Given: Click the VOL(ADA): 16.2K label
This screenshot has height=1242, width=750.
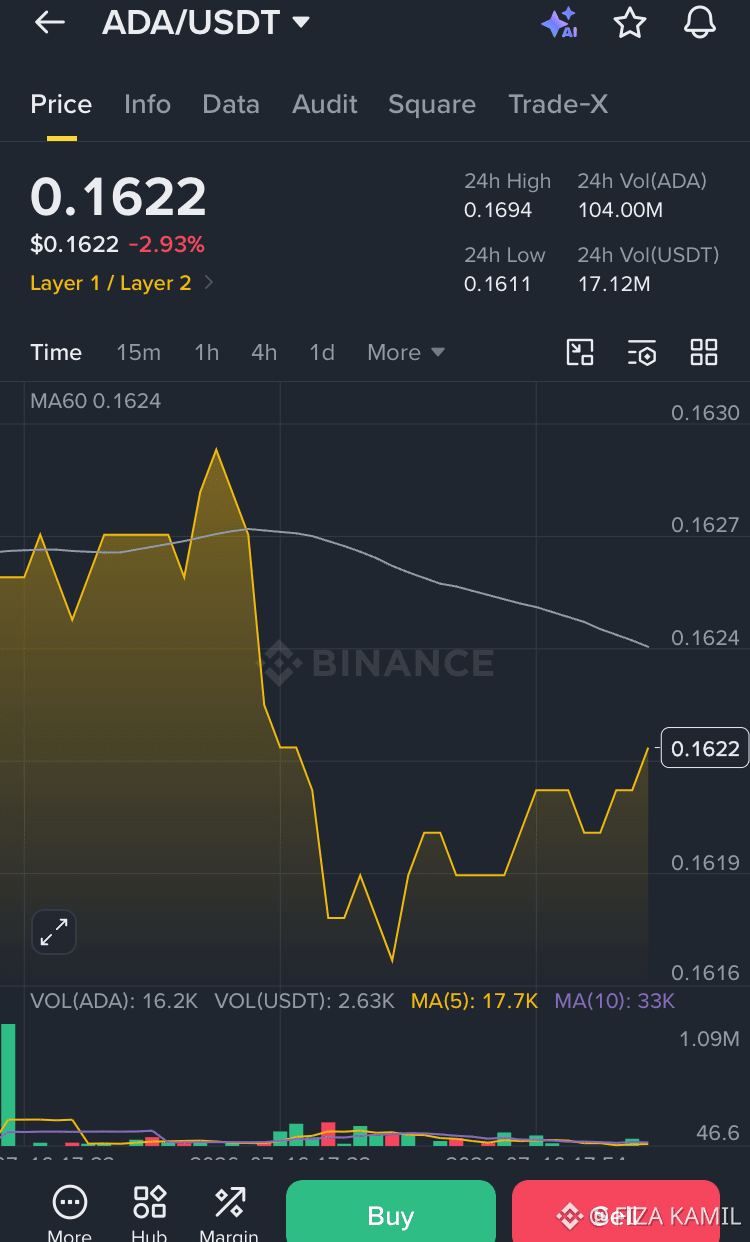Looking at the screenshot, I should (x=114, y=1001).
